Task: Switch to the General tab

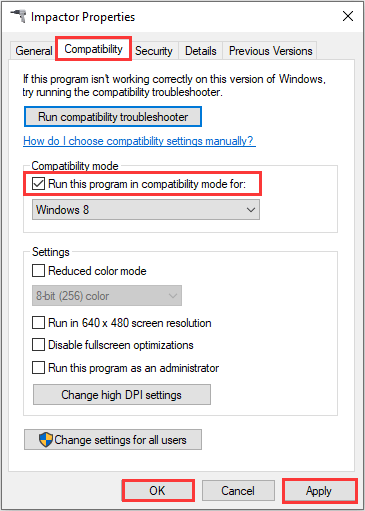Action: [x=33, y=51]
